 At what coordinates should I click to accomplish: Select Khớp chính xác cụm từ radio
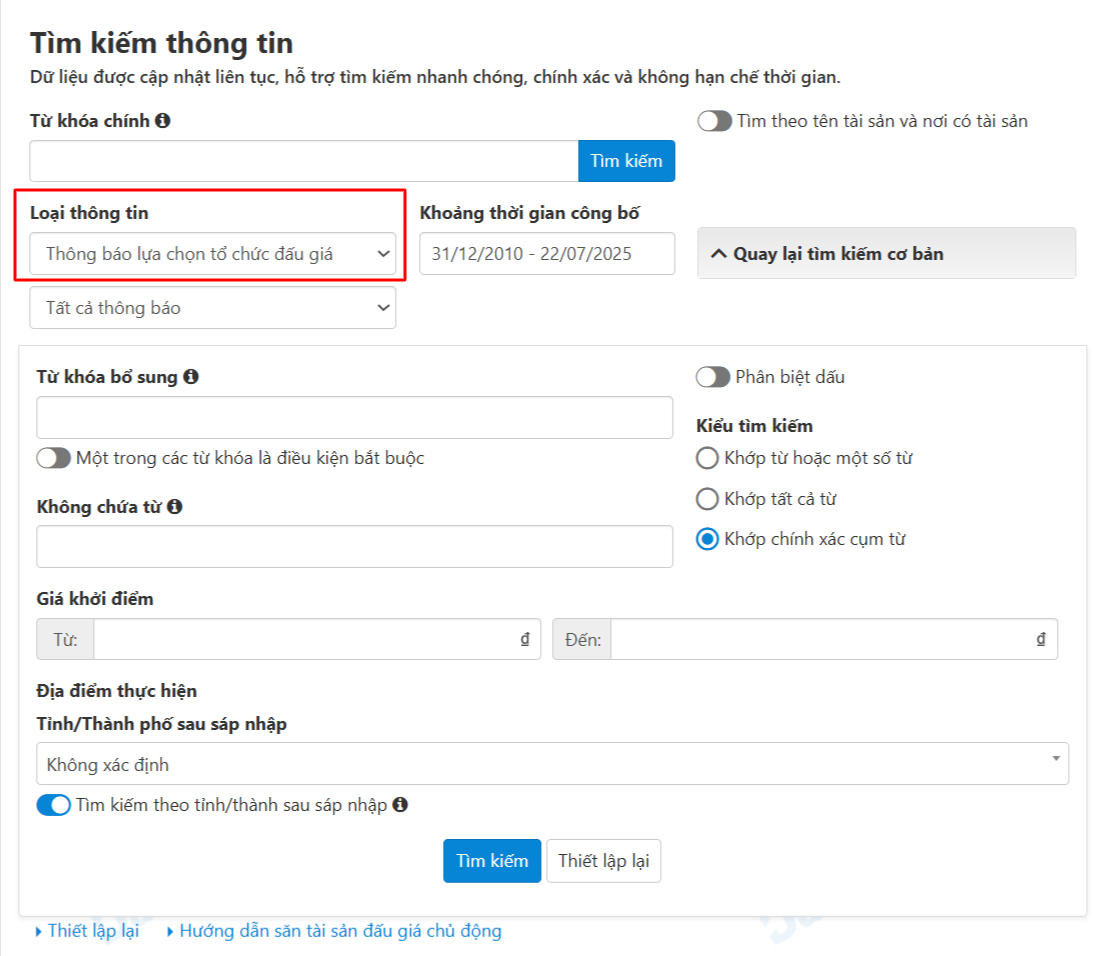[x=707, y=539]
